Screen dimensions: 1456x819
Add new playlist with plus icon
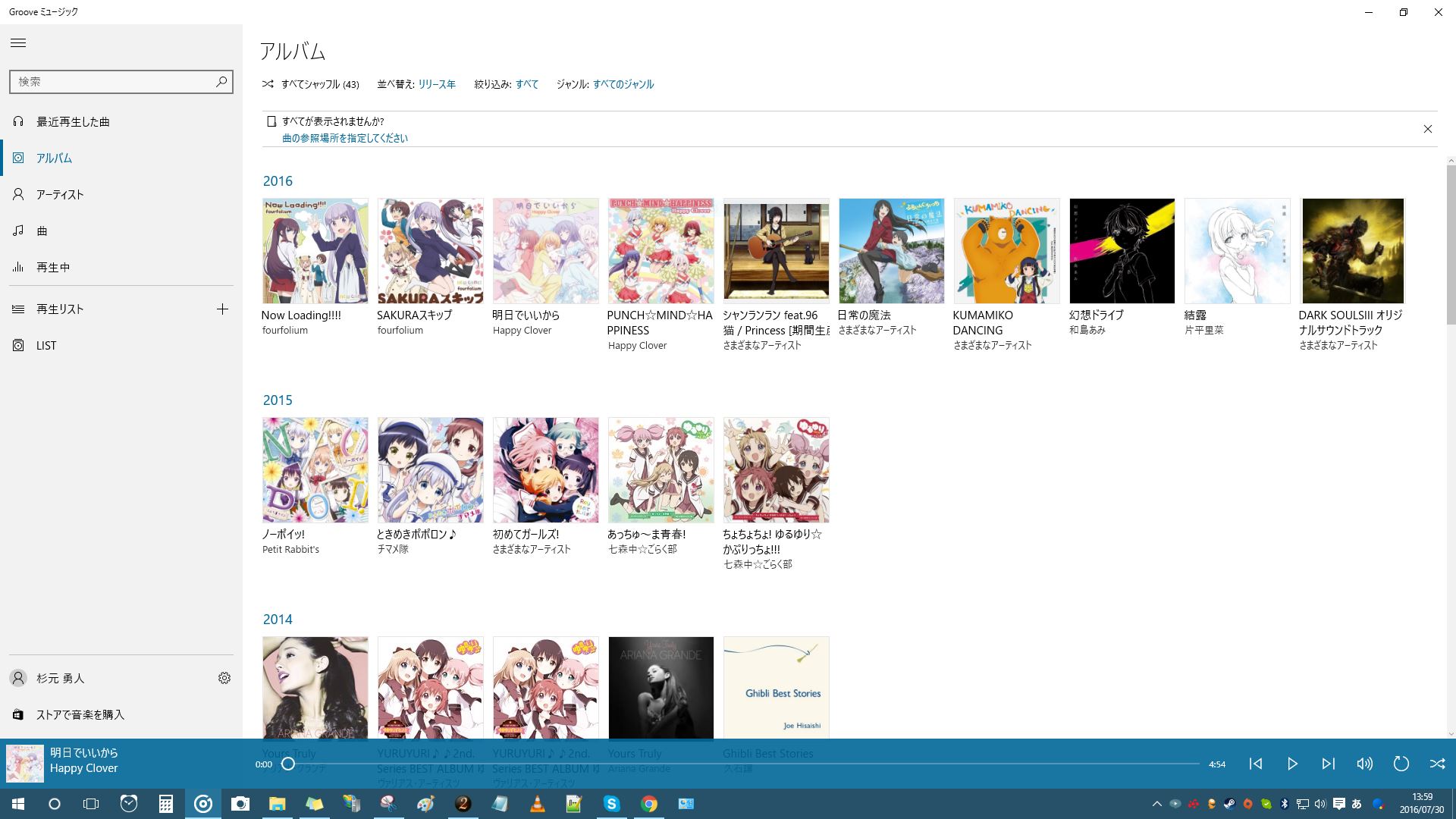tap(222, 309)
